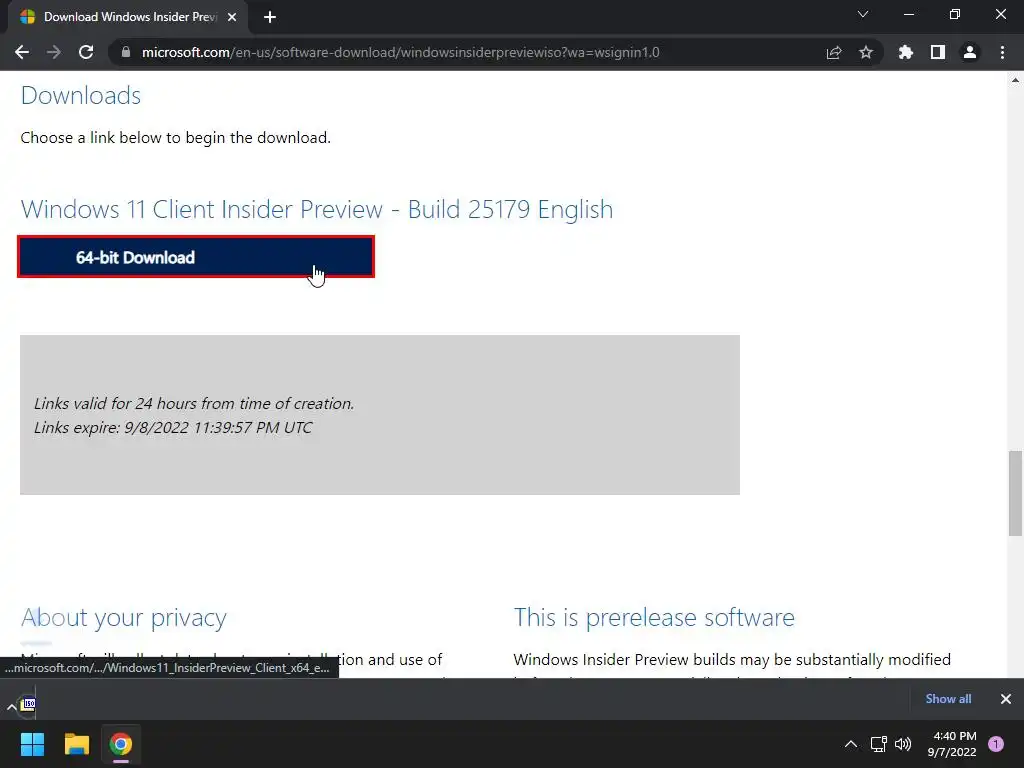Click the scrollbar up arrow
Viewport: 1024px width, 768px height.
tap(1015, 80)
